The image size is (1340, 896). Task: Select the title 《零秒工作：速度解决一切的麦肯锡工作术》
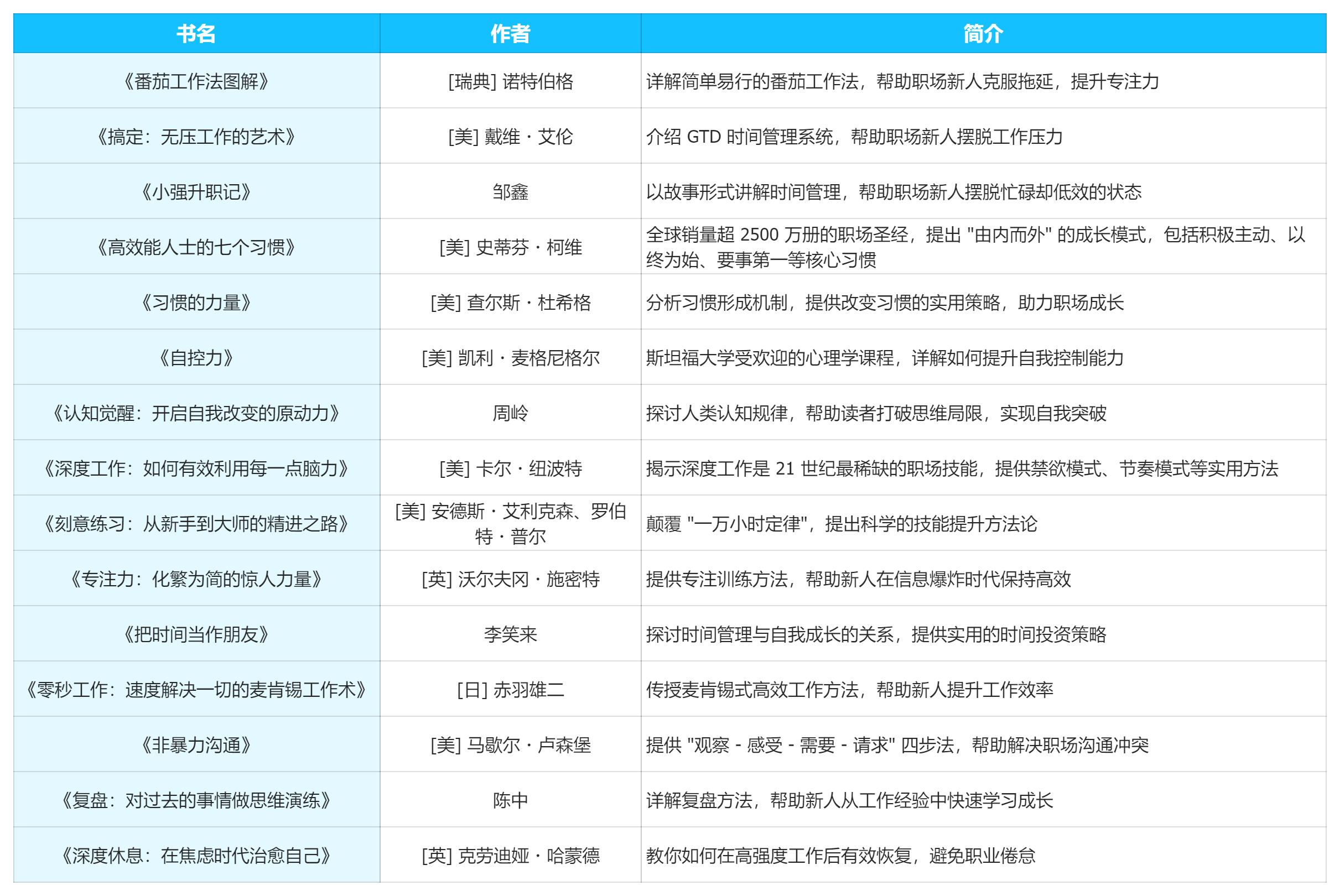(x=194, y=690)
